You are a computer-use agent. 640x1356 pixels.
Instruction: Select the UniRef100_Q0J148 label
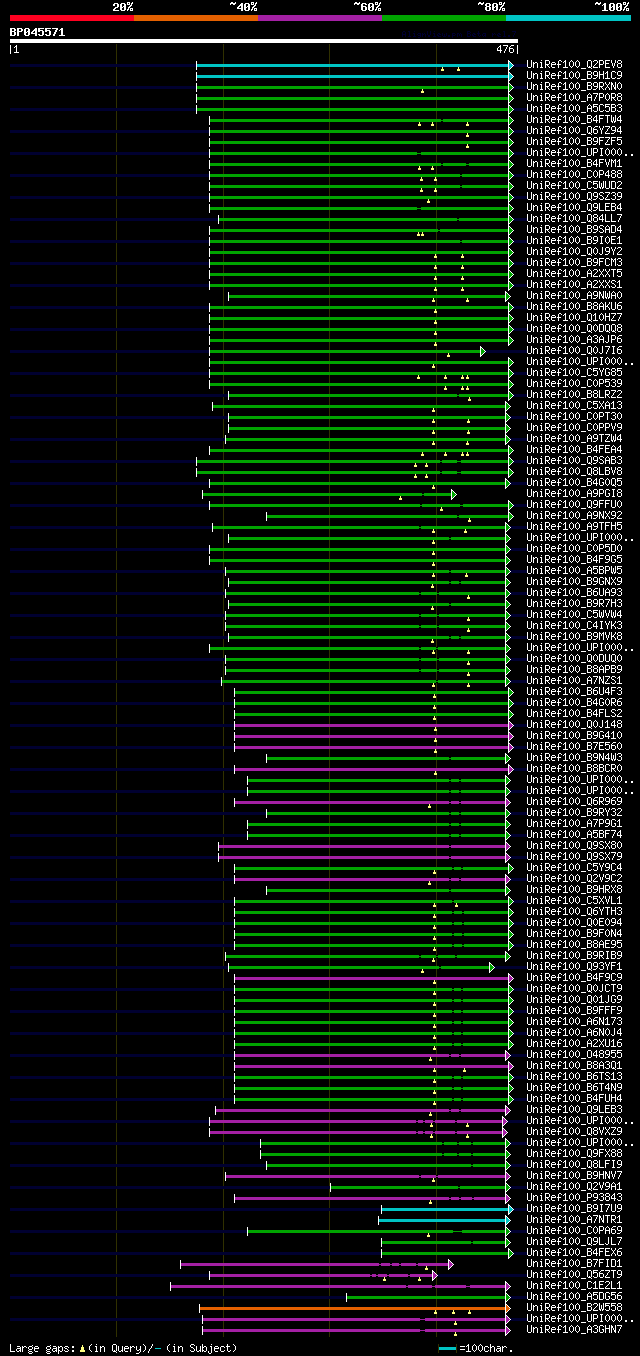pos(574,724)
